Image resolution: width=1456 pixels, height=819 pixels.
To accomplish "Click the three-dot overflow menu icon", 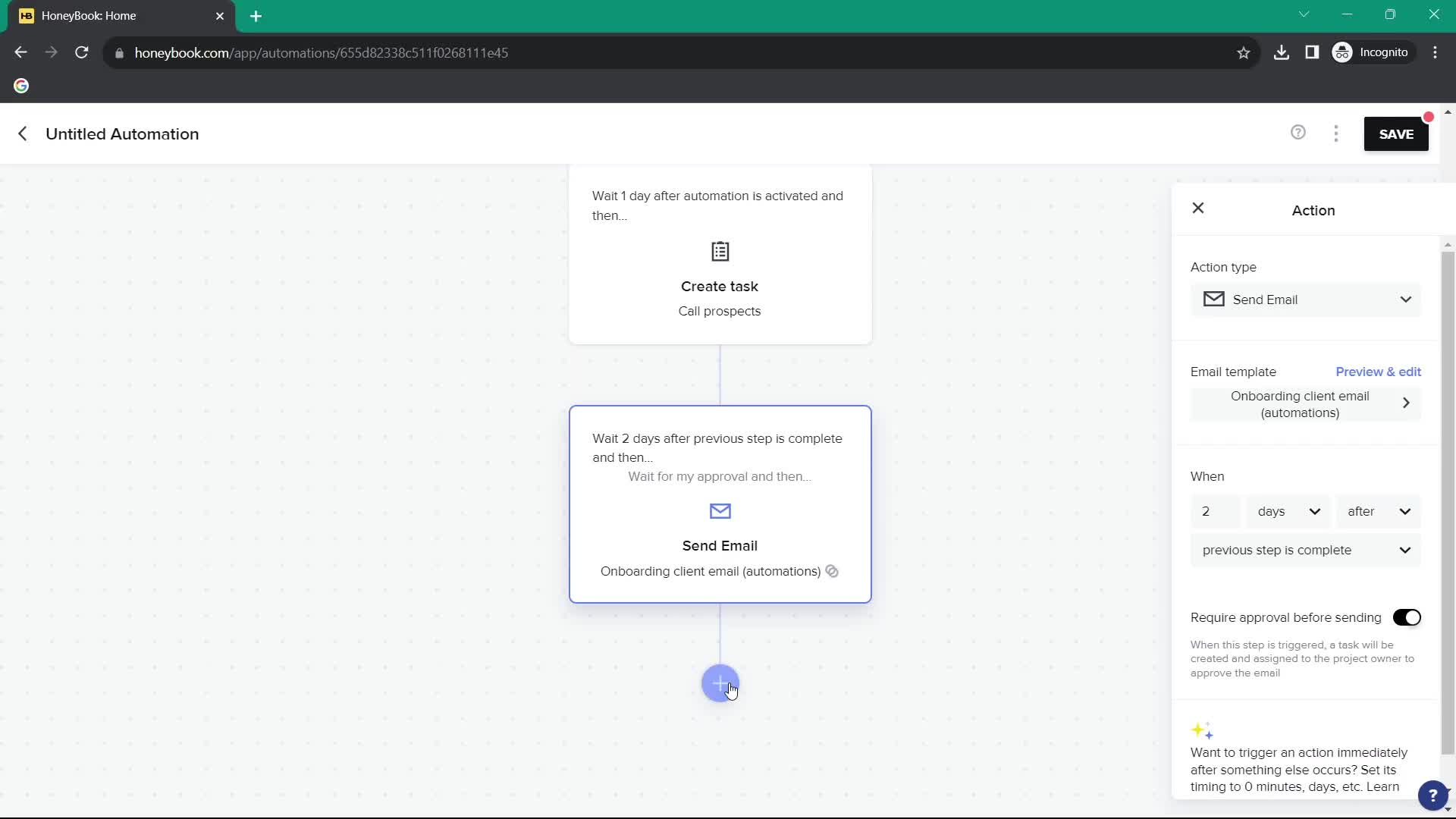I will [1337, 133].
